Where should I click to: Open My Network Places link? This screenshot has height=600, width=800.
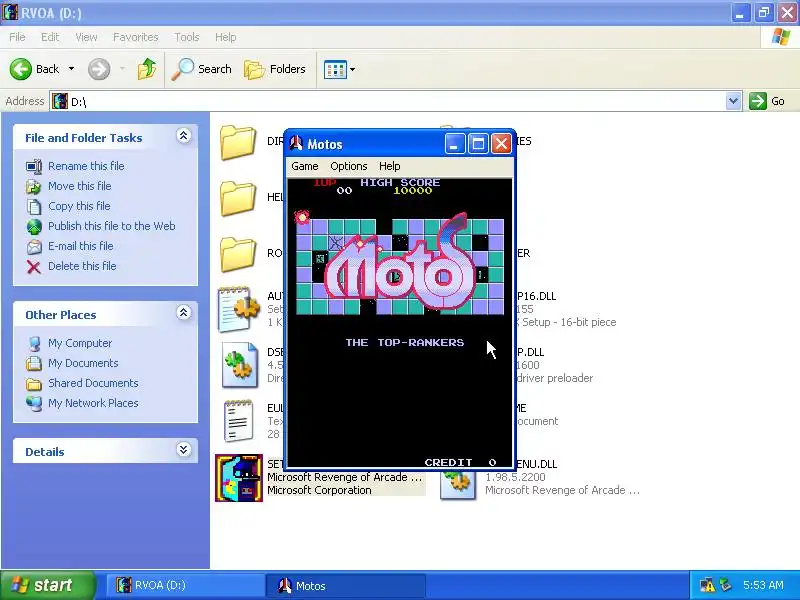click(x=93, y=403)
